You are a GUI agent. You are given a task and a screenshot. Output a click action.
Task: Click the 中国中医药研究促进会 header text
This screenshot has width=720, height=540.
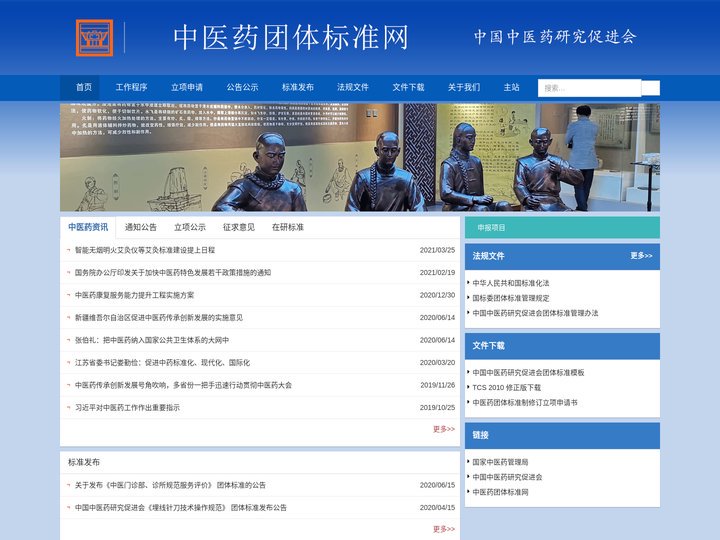[x=555, y=37]
